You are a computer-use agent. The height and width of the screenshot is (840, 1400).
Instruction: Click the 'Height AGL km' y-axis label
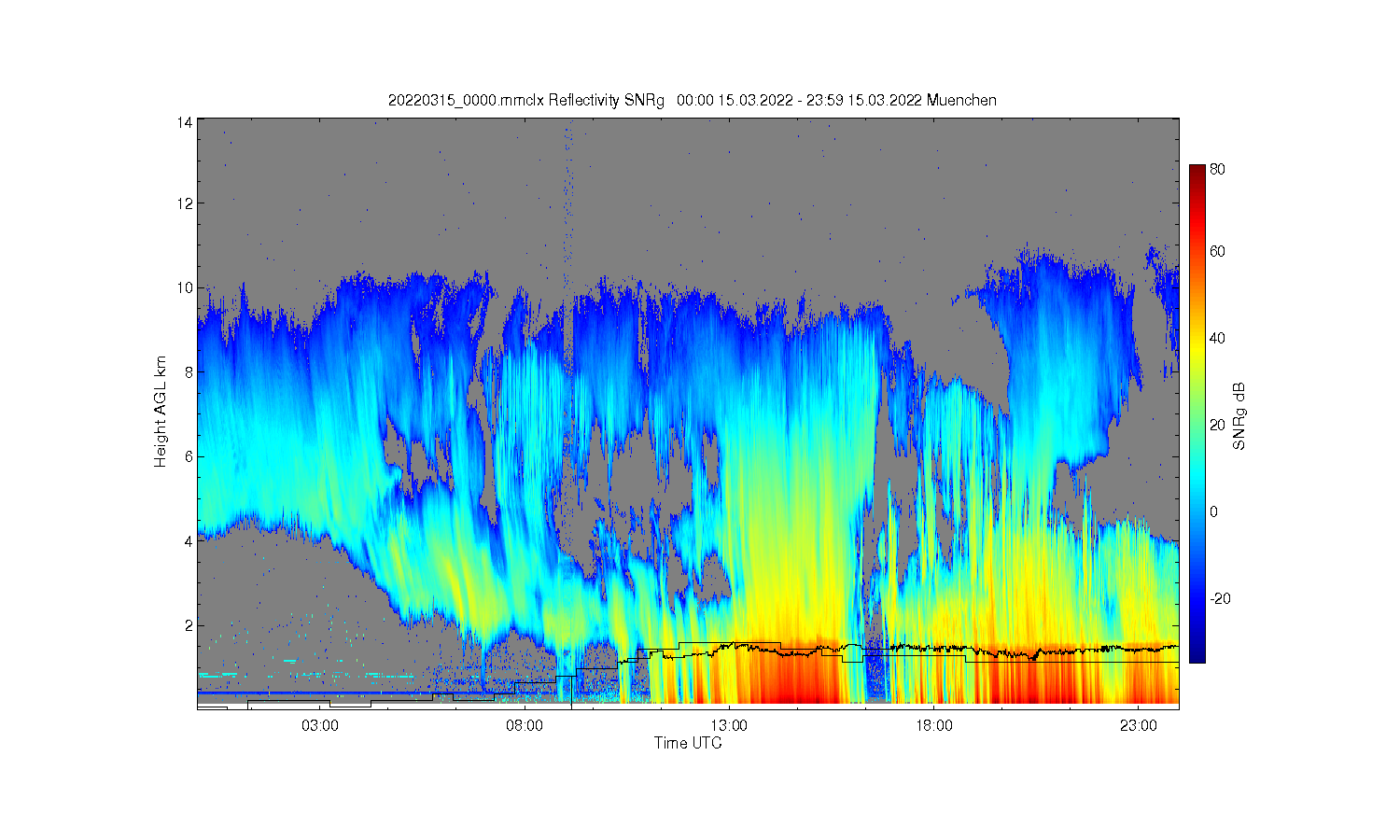click(161, 413)
